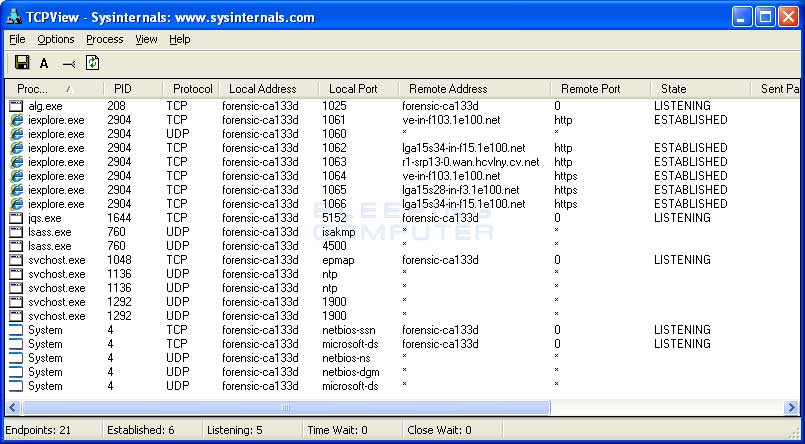
Task: Click System icon on the netbios-ssn row
Action: [x=16, y=330]
